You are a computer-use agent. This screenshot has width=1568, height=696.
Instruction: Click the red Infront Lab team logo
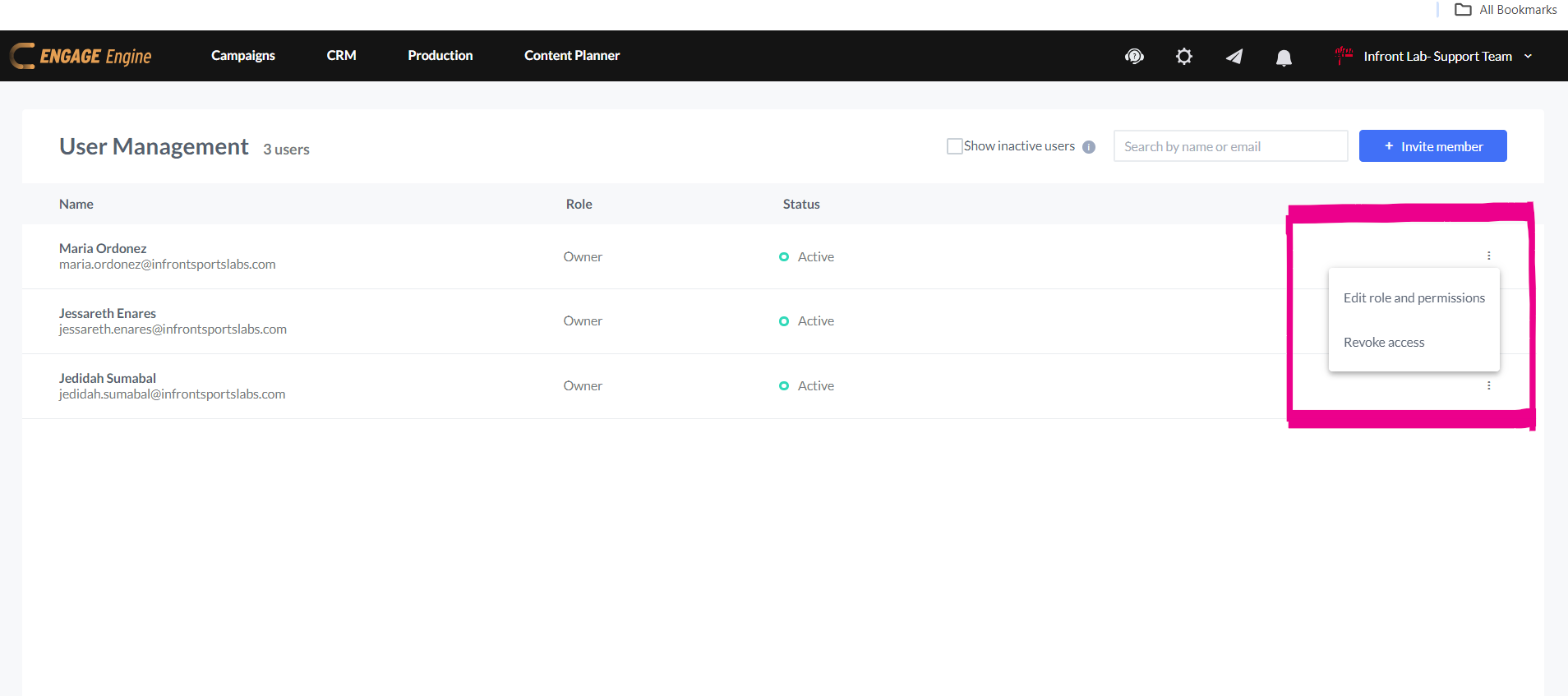pos(1344,55)
